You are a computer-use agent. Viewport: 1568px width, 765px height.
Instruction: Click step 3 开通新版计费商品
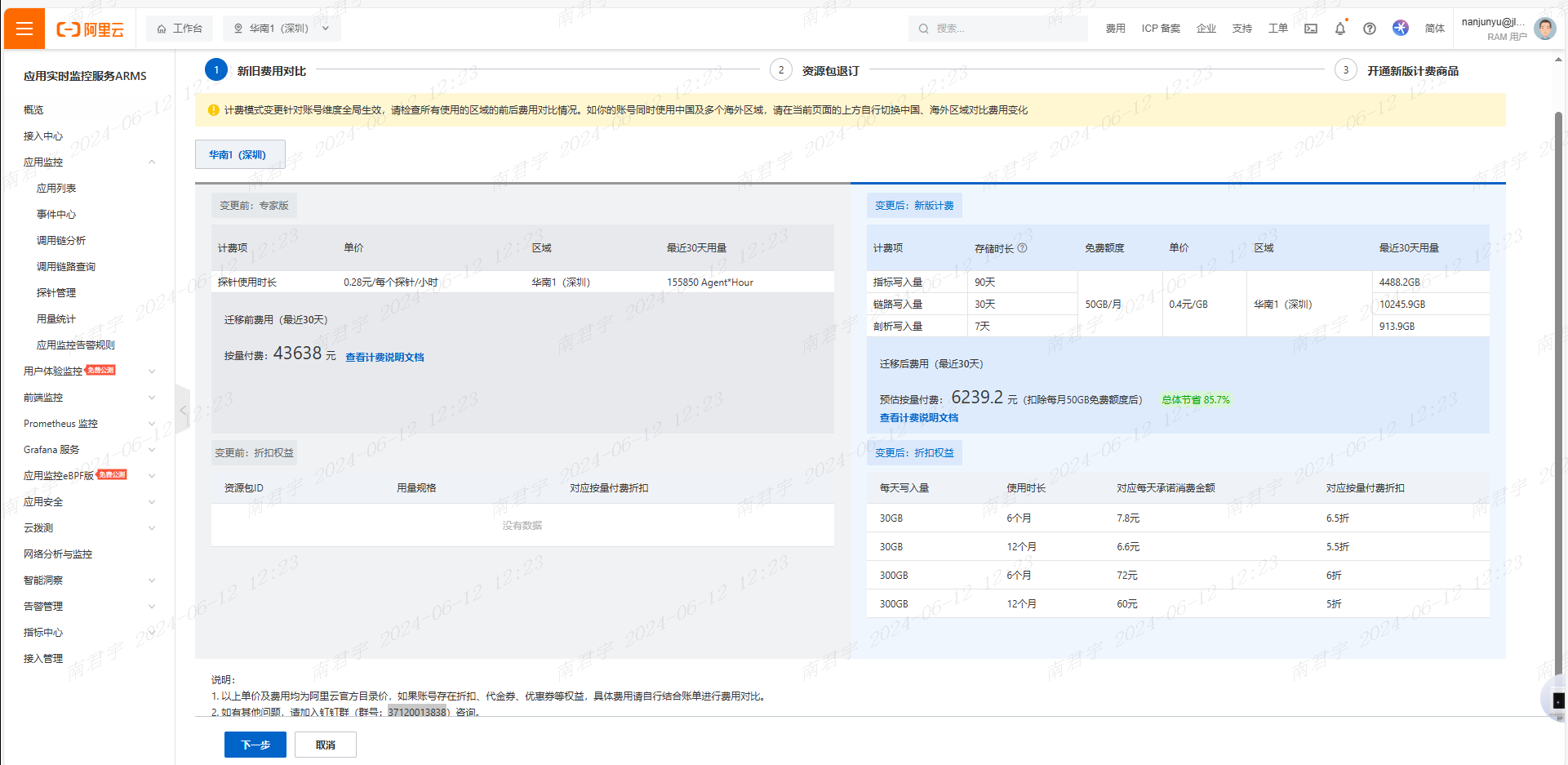tap(1397, 70)
